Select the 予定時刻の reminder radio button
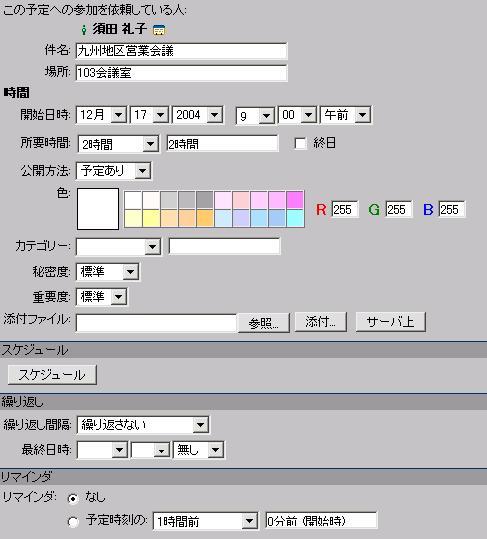The width and height of the screenshot is (487, 539). pos(73,522)
